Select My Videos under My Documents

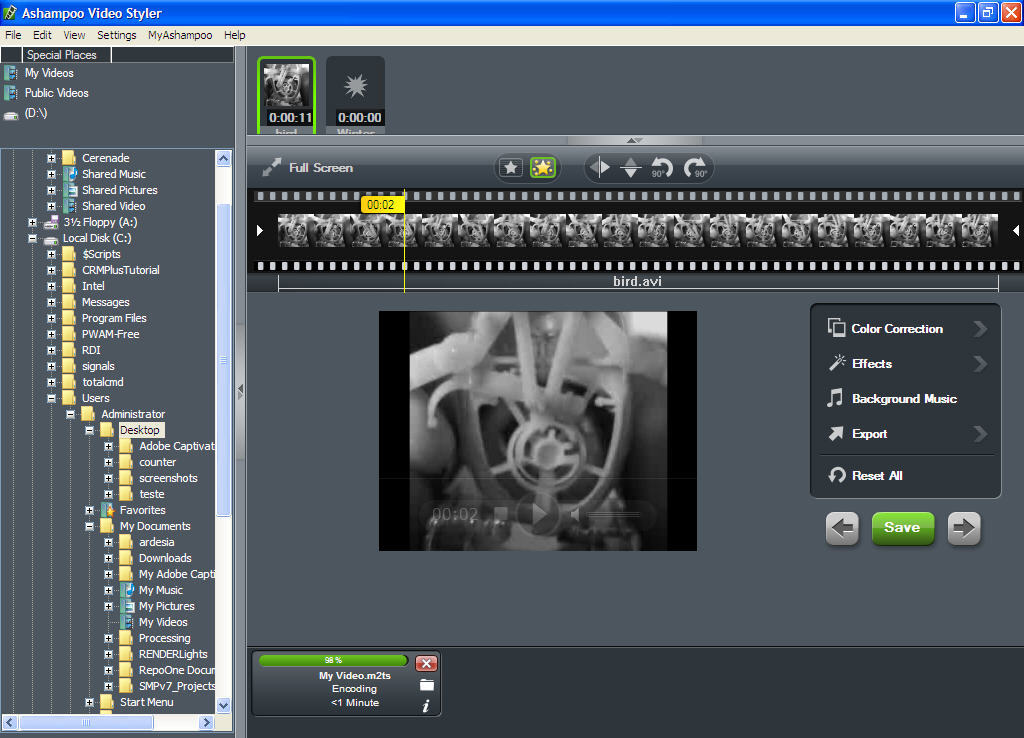tap(163, 622)
